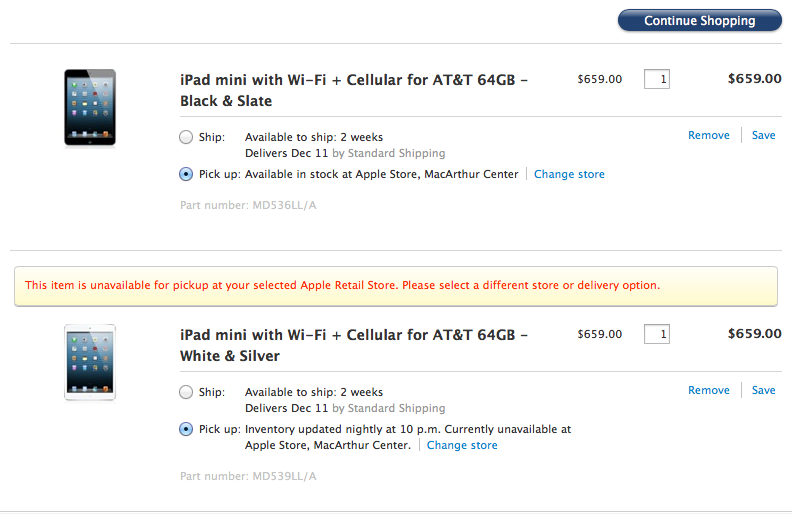Save the Black & Slate iPad mini for later
Viewport: 793px width, 514px height.
click(763, 135)
